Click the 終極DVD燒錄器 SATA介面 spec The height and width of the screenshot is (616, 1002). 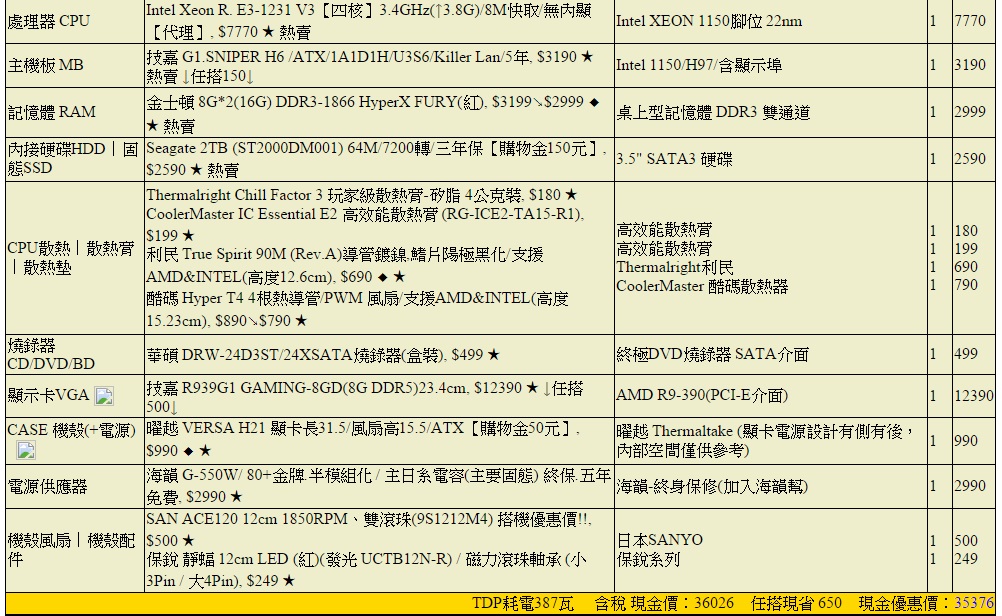tap(713, 355)
